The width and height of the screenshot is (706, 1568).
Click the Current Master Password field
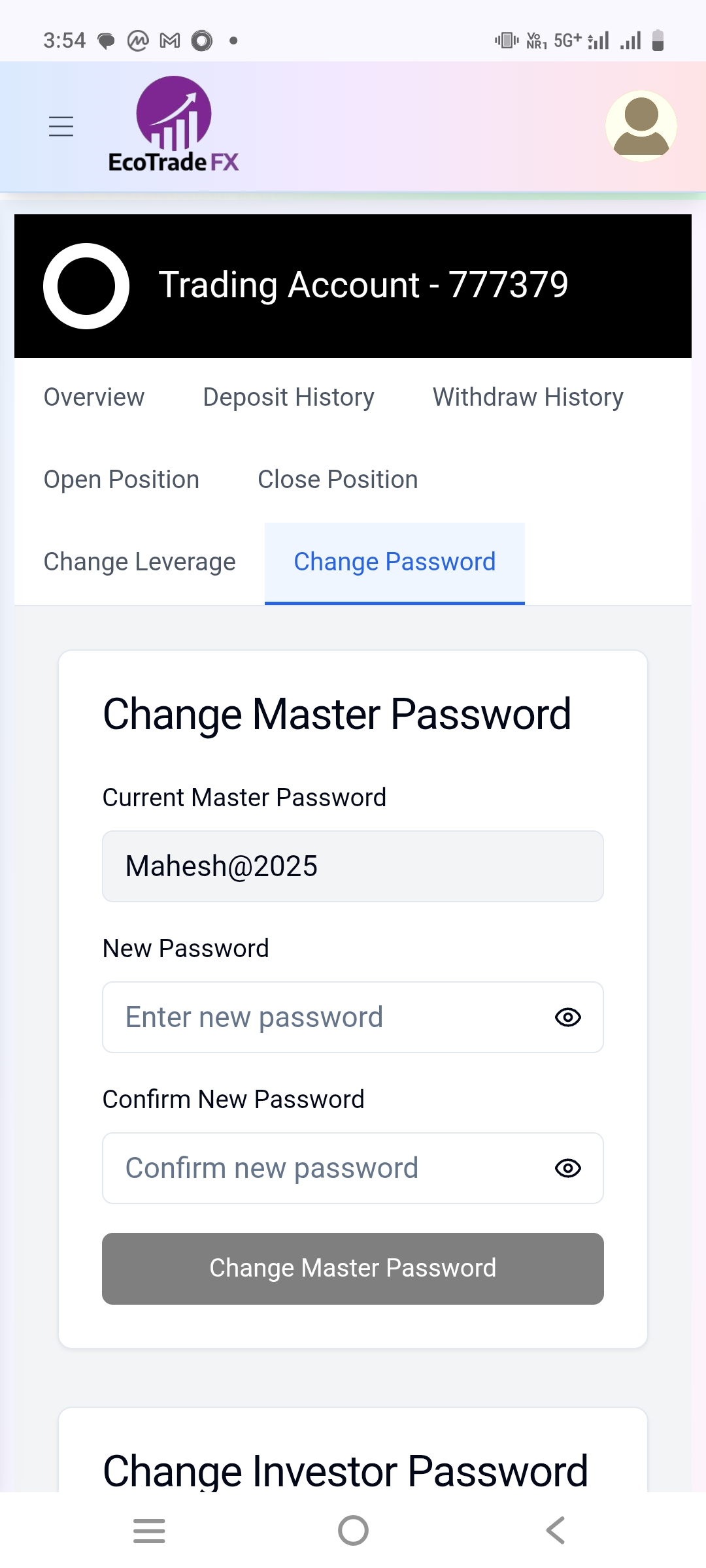353,866
